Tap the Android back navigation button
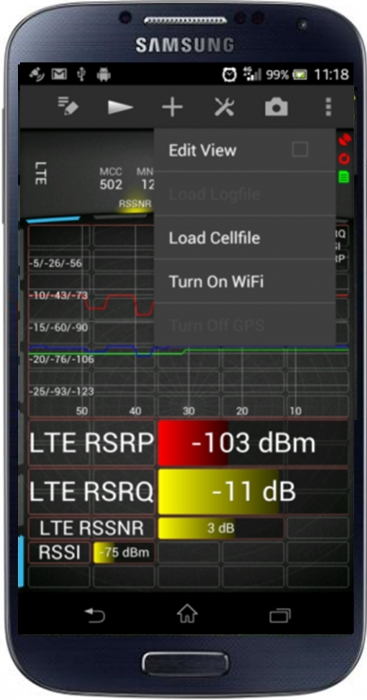Viewport: 367px width, 700px height. [x=95, y=616]
